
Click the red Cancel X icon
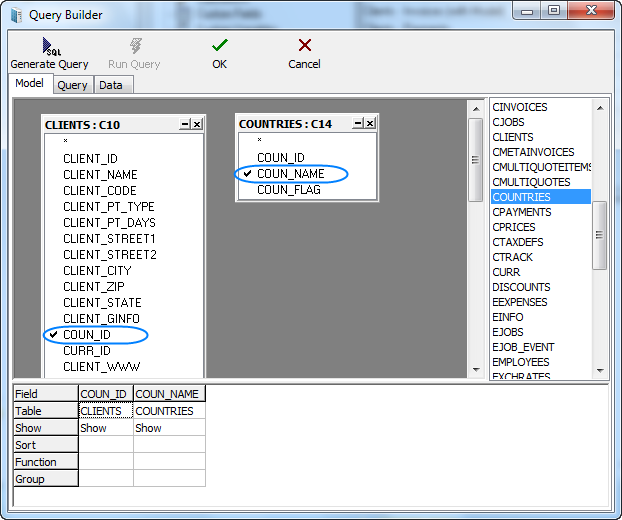tap(305, 45)
